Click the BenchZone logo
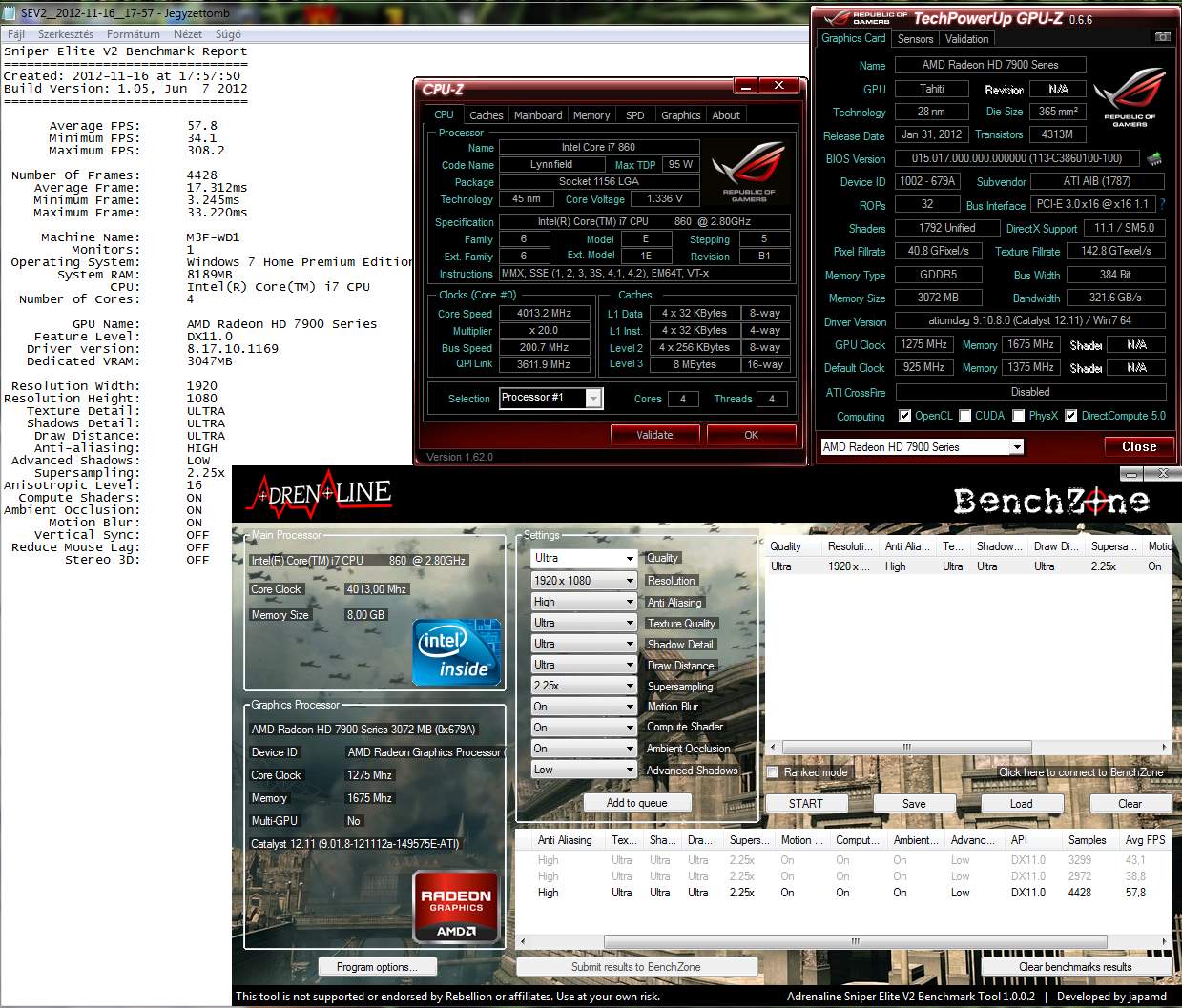The width and height of the screenshot is (1182, 1008). click(x=1051, y=501)
